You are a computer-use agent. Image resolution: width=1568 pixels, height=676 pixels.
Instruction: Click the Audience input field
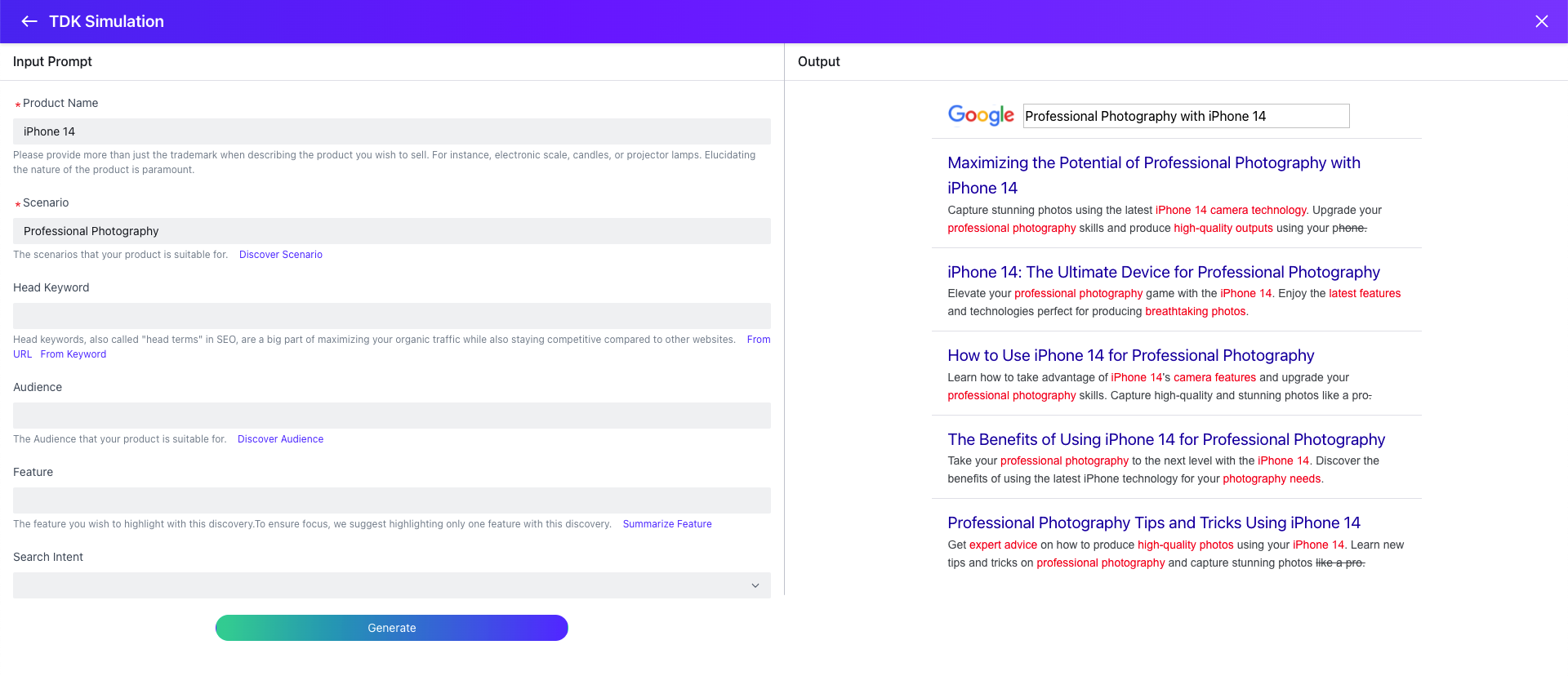coord(392,416)
